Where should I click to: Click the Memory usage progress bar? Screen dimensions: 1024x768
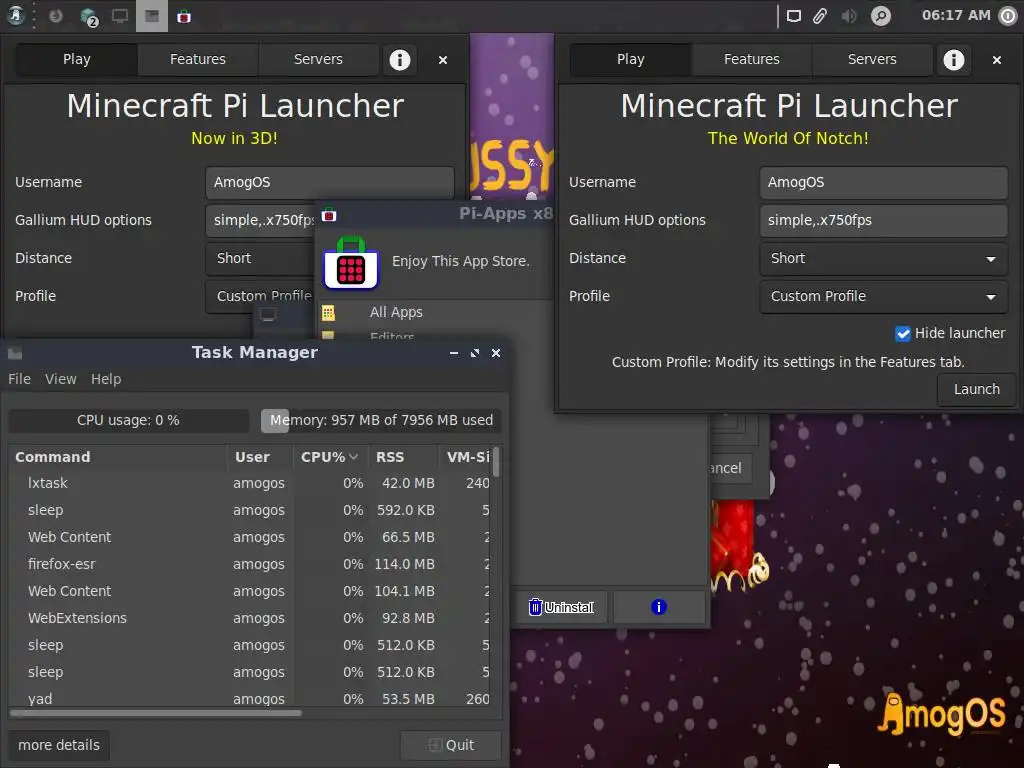381,421
